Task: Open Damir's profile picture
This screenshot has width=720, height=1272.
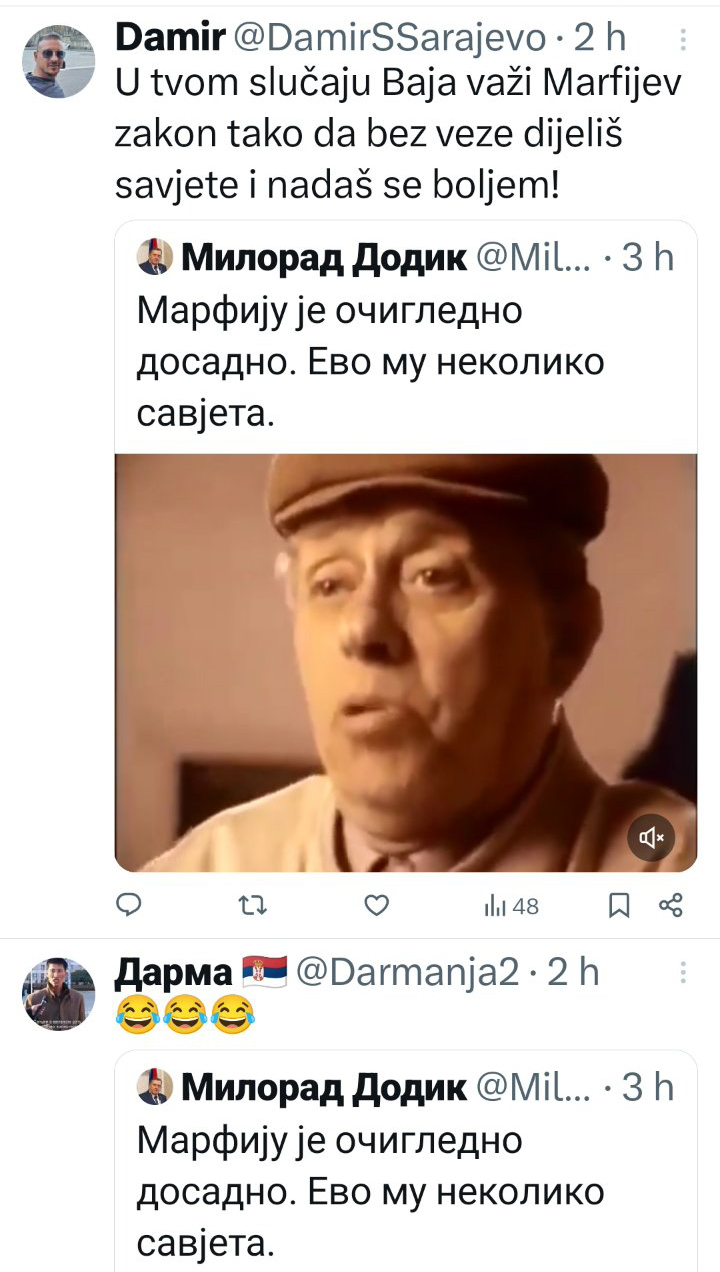Action: click(59, 61)
